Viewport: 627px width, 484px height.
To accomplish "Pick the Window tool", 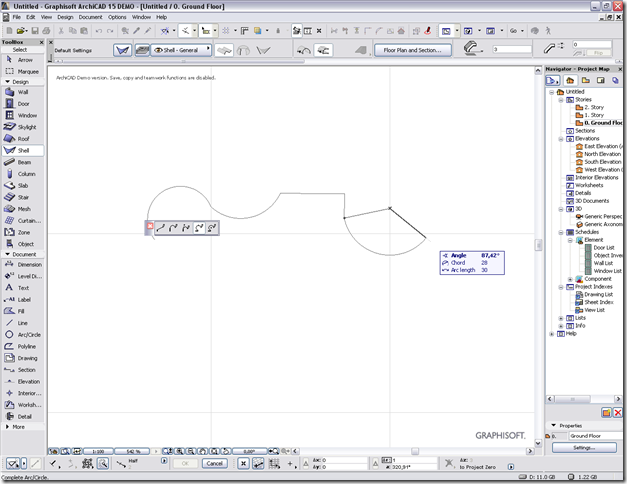I will tap(22, 115).
